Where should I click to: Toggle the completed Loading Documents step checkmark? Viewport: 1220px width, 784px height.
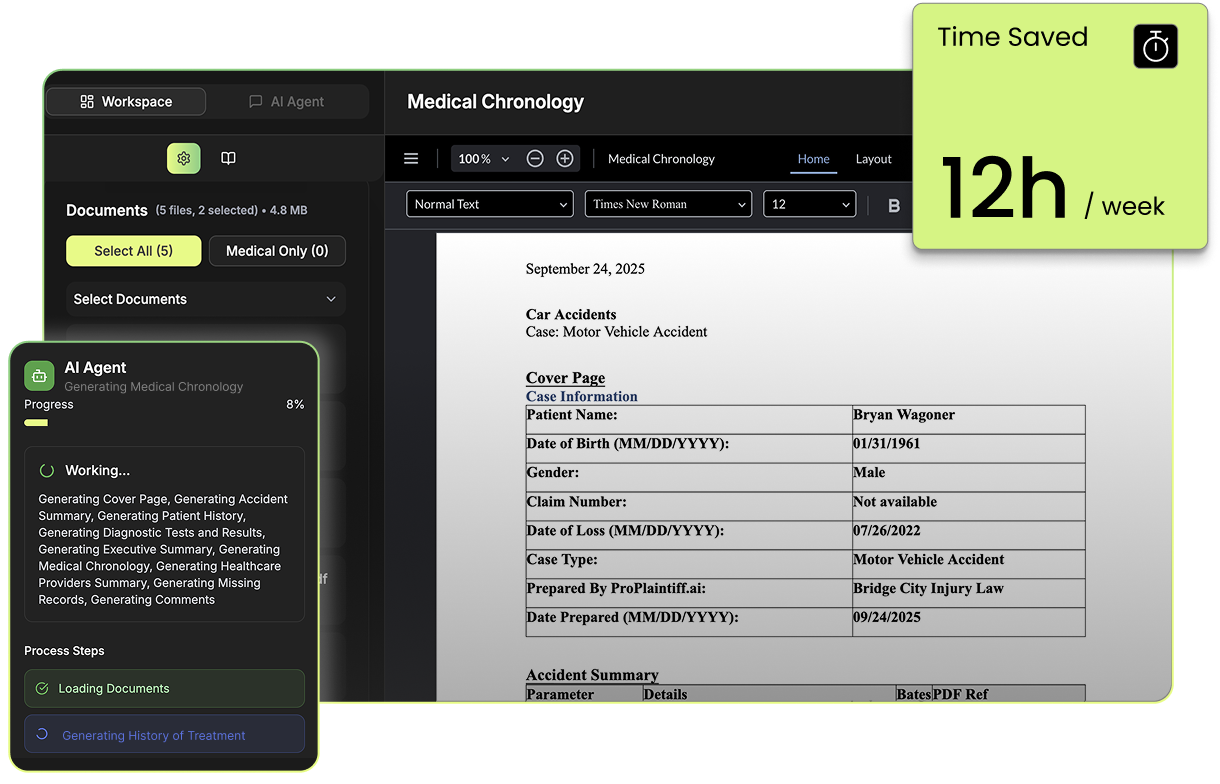(42, 689)
